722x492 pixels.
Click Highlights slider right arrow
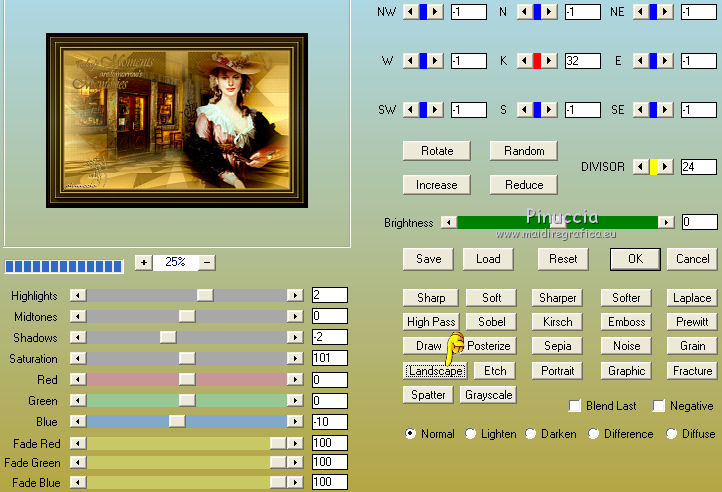(295, 295)
